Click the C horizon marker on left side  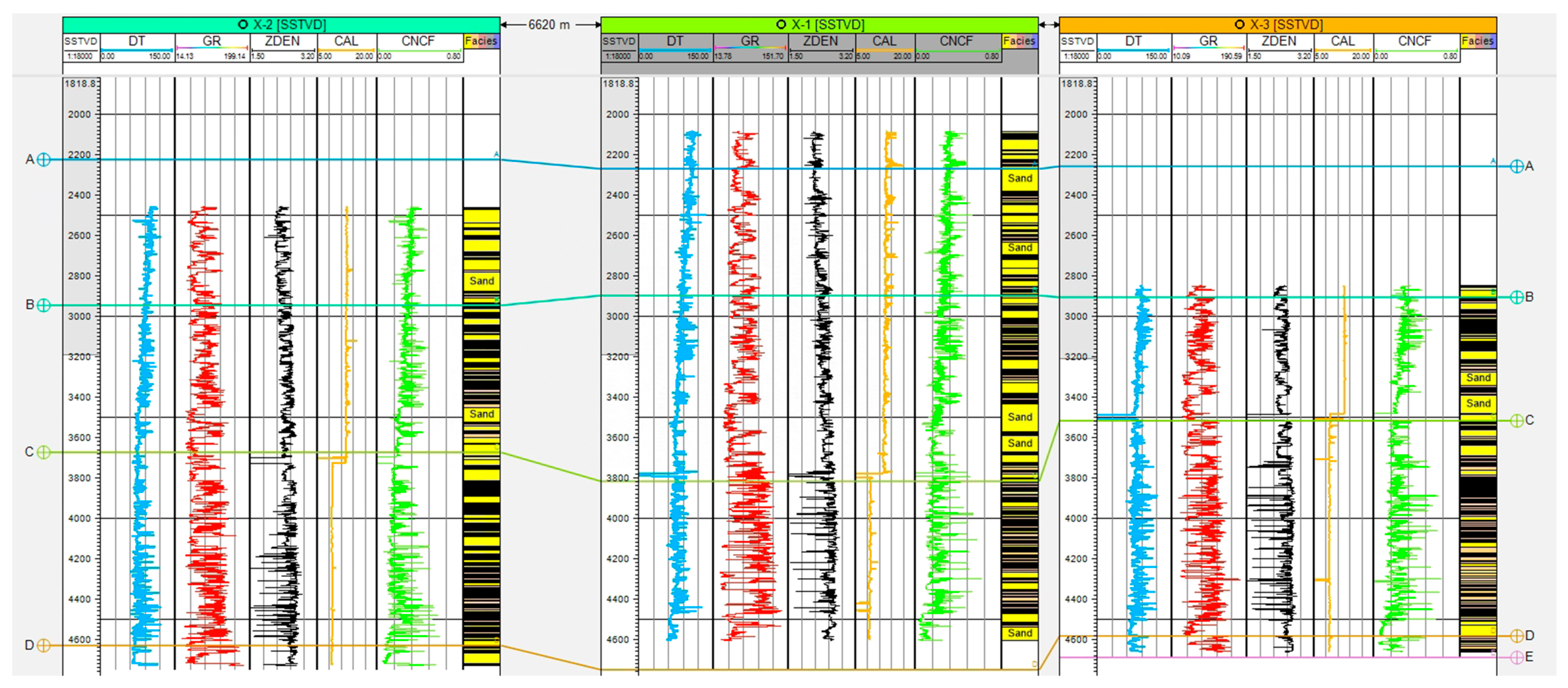43,453
